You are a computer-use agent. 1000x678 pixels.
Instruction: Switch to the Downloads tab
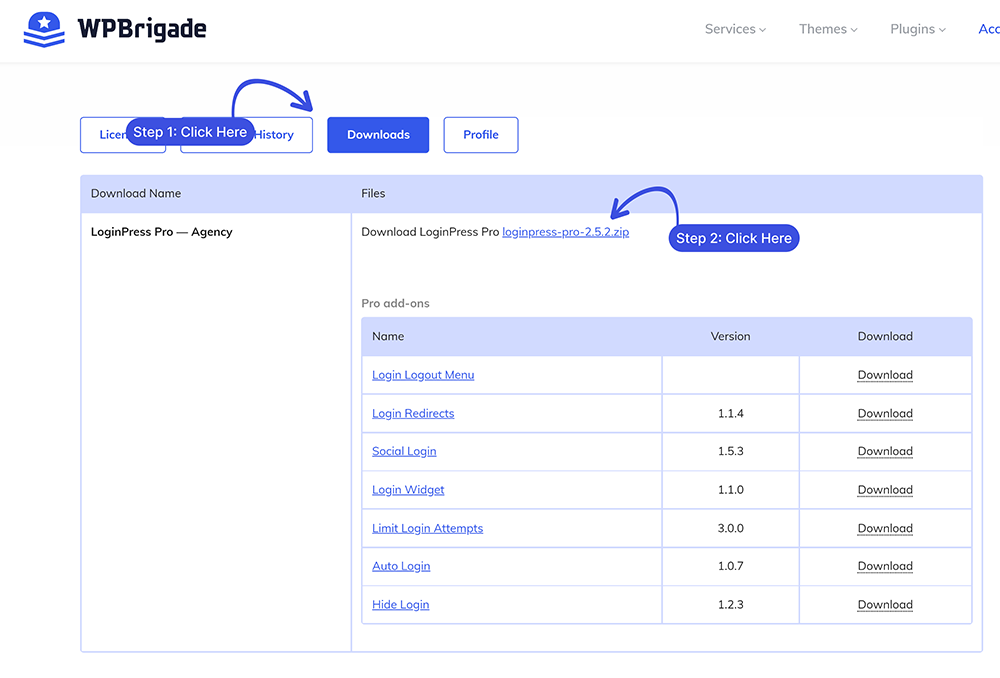click(378, 135)
